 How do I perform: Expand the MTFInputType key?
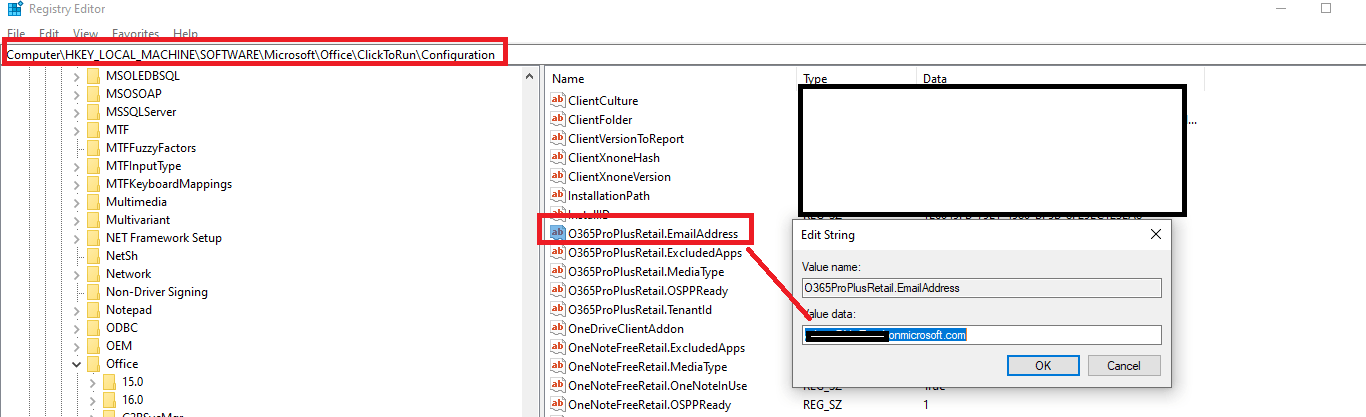(76, 166)
